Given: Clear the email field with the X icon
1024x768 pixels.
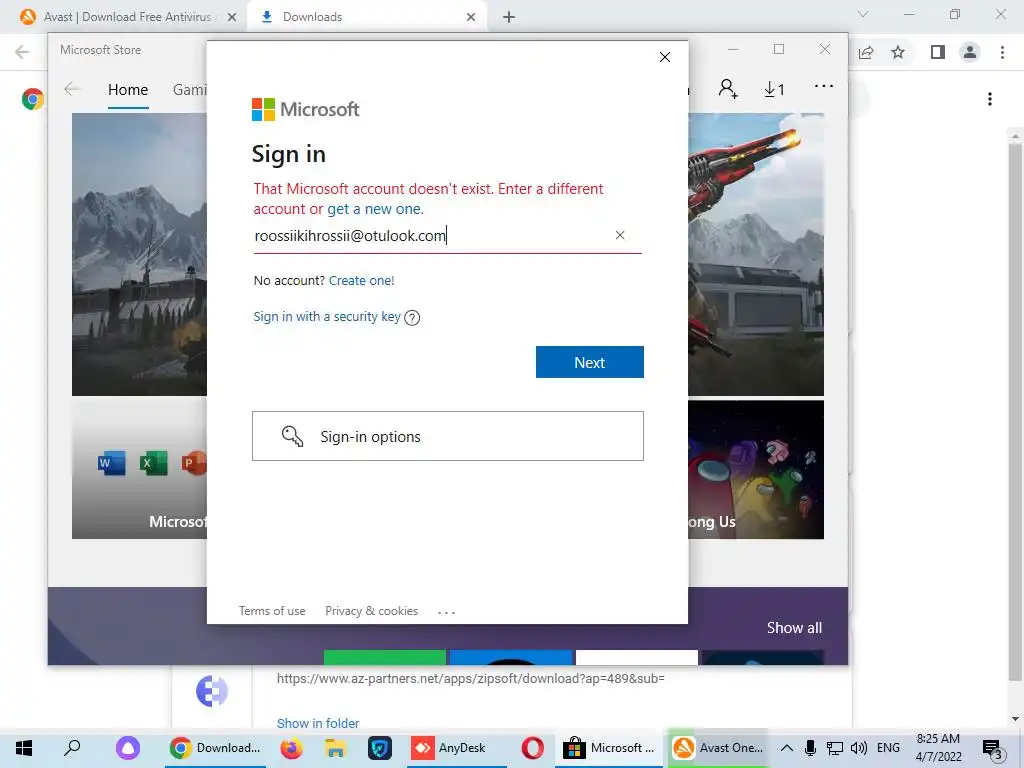Looking at the screenshot, I should [620, 235].
